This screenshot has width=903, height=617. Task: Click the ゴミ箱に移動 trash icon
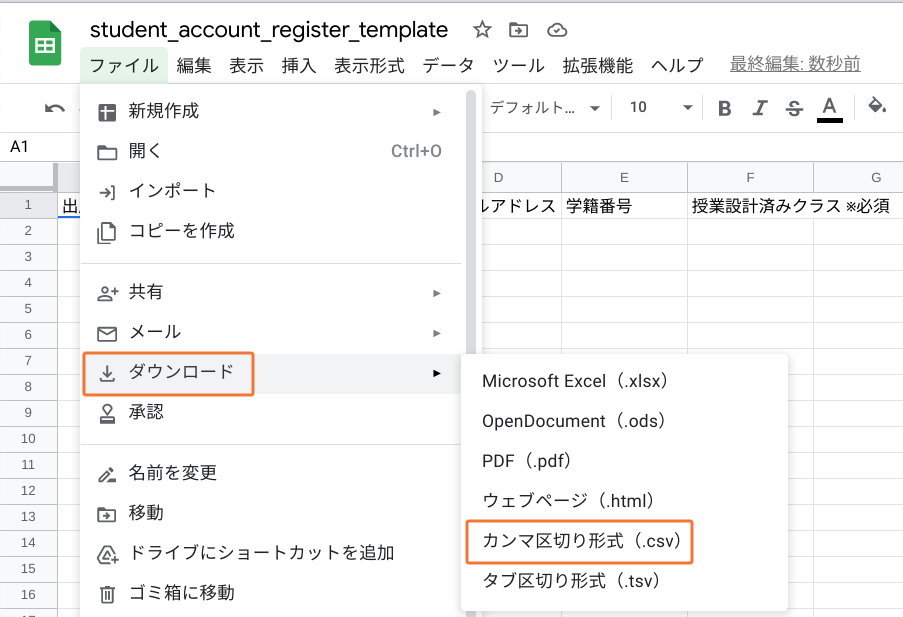[x=107, y=594]
